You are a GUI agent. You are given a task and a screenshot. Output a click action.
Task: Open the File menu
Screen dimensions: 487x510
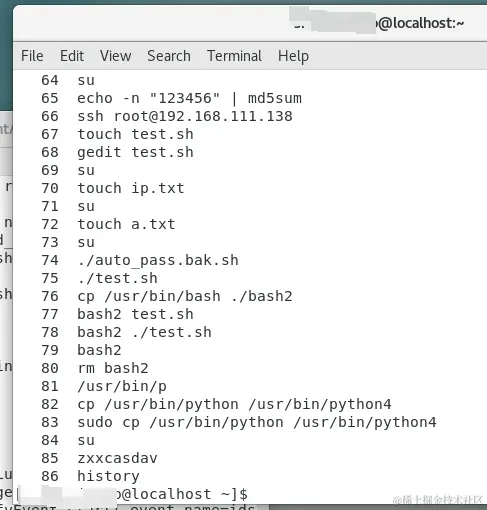click(32, 56)
